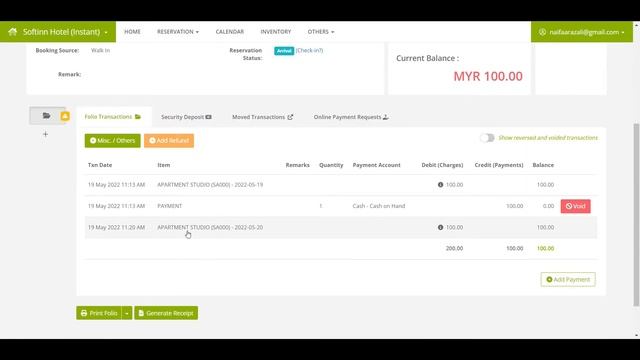The height and width of the screenshot is (360, 640).
Task: Click the Misc. / Others button
Action: tap(112, 140)
